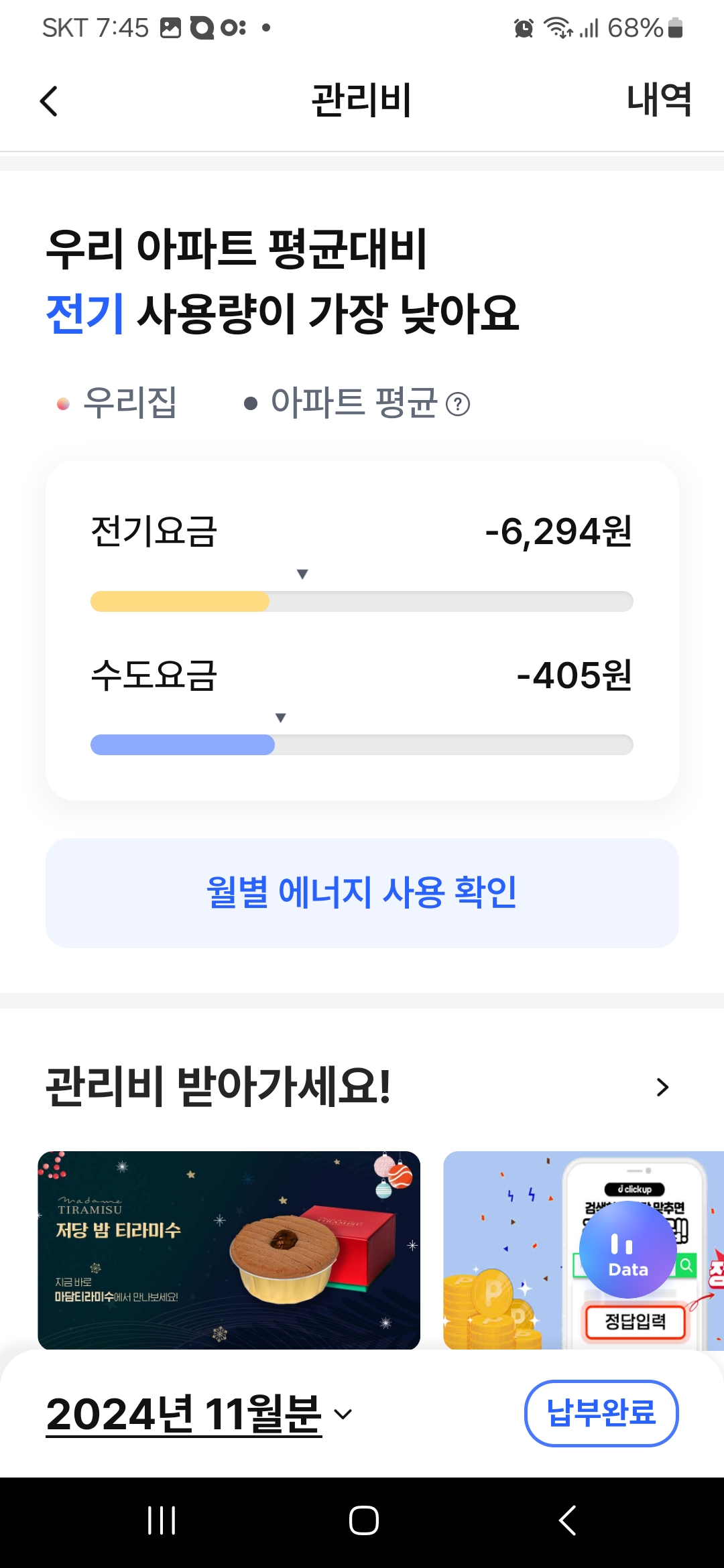The width and height of the screenshot is (724, 1568).
Task: Tap the chevron next to 2024년 11월분
Action: pyautogui.click(x=343, y=1415)
